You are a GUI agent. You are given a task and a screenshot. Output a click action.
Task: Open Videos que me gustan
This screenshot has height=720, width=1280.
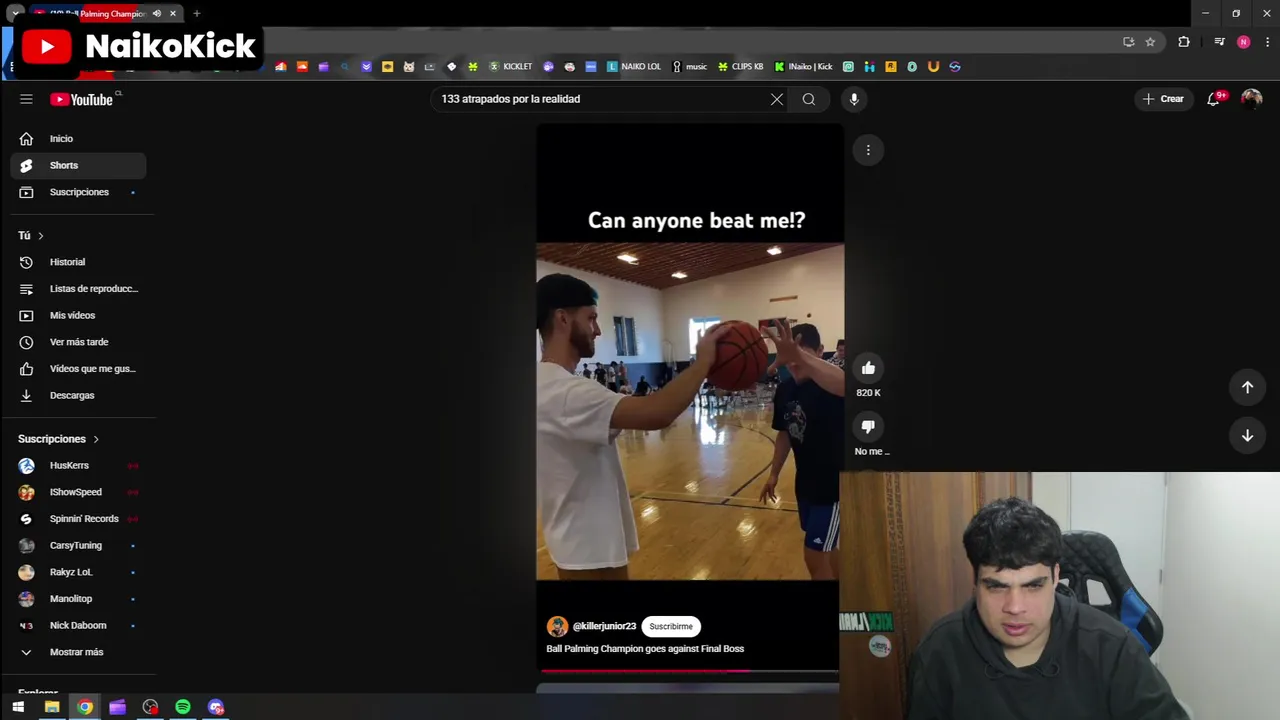coord(78,369)
